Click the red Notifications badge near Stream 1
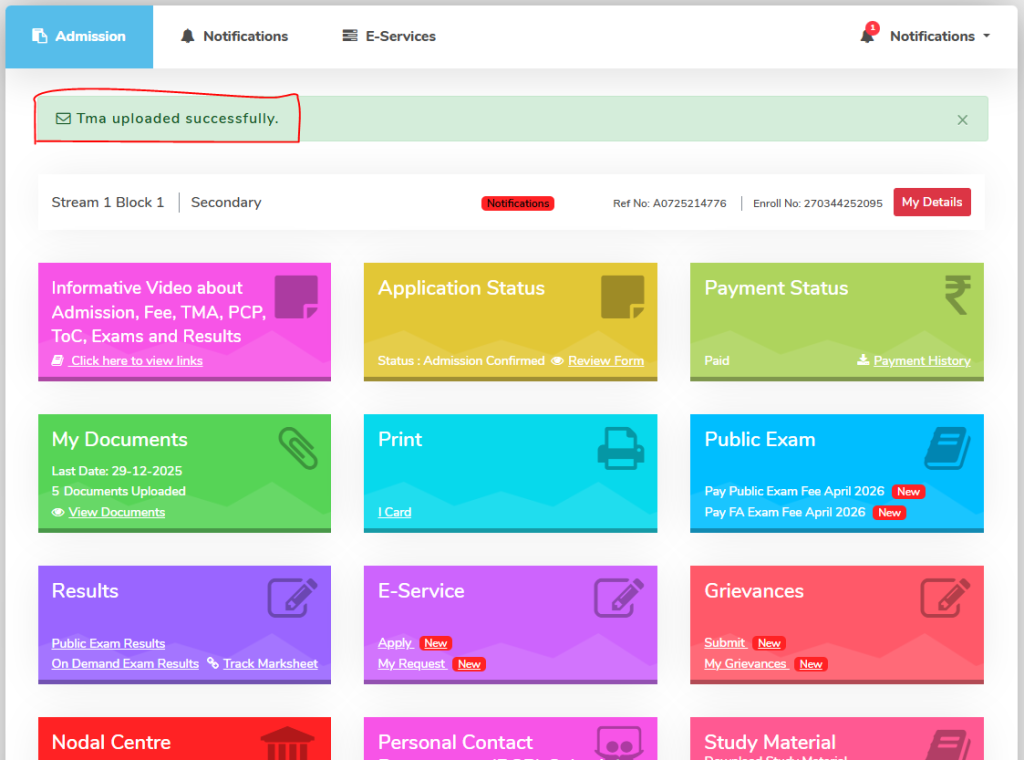Image resolution: width=1024 pixels, height=760 pixels. click(517, 203)
